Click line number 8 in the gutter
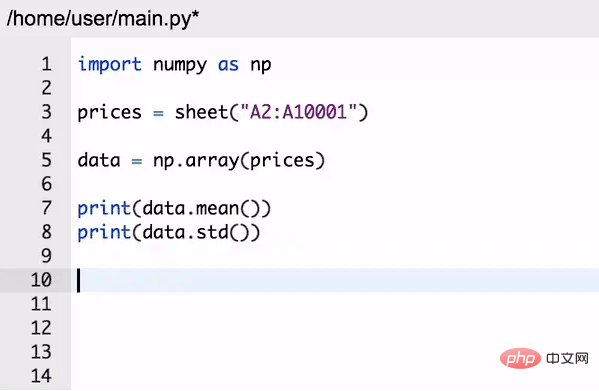This screenshot has height=391, width=599. click(47, 232)
